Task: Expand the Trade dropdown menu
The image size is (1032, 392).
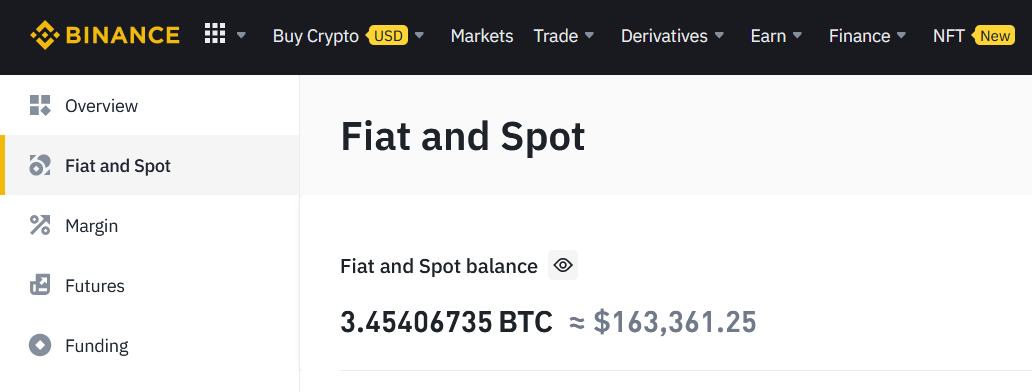Action: coord(564,36)
